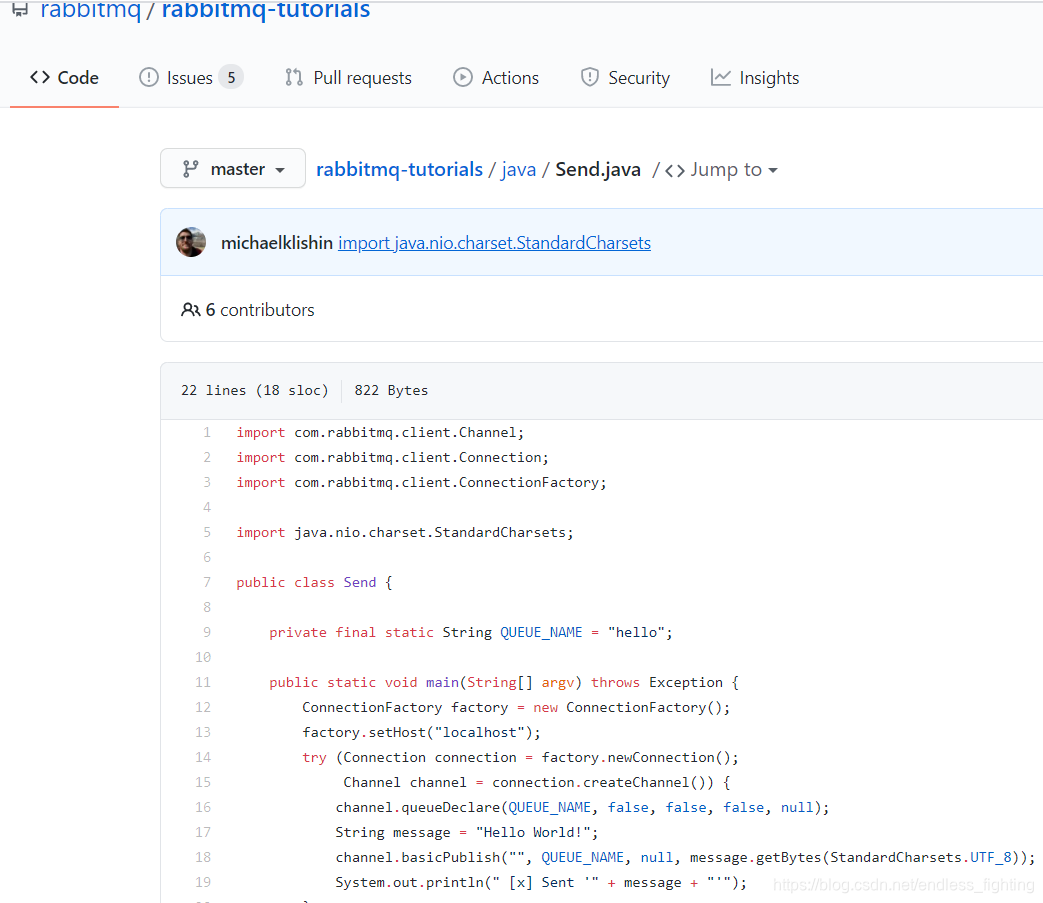Open the Pull requests tab
This screenshot has height=903, width=1043.
[x=349, y=78]
